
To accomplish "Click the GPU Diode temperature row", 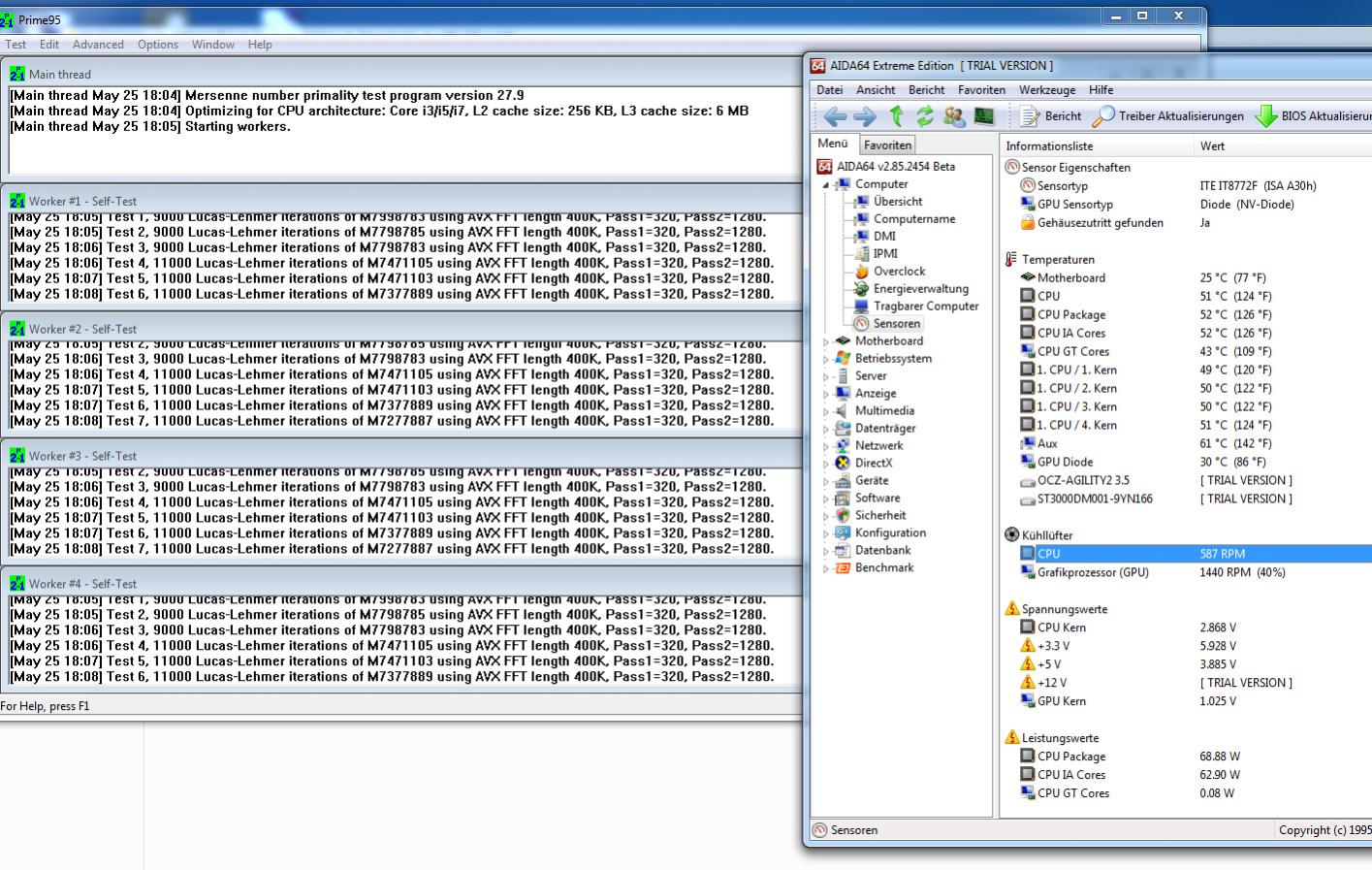I will [1195, 463].
